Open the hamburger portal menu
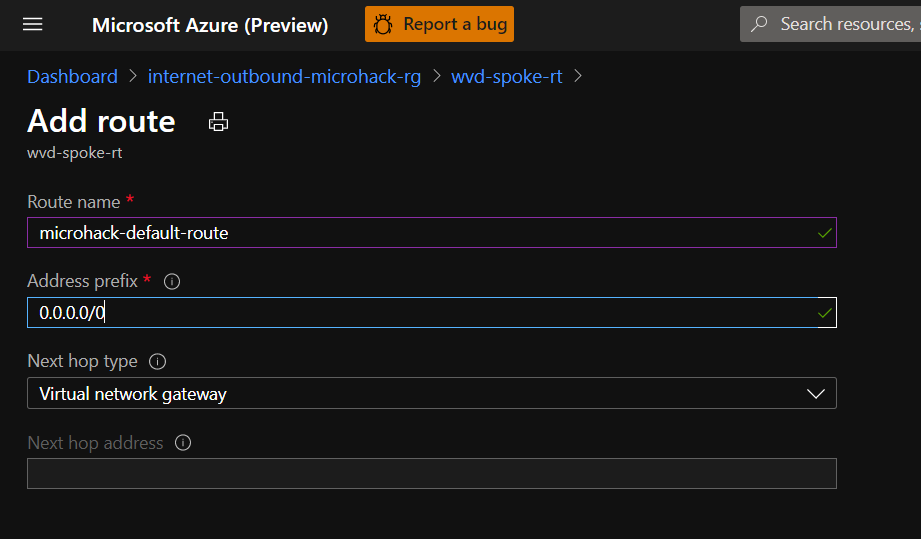Screen dimensions: 921x539 click(x=33, y=24)
